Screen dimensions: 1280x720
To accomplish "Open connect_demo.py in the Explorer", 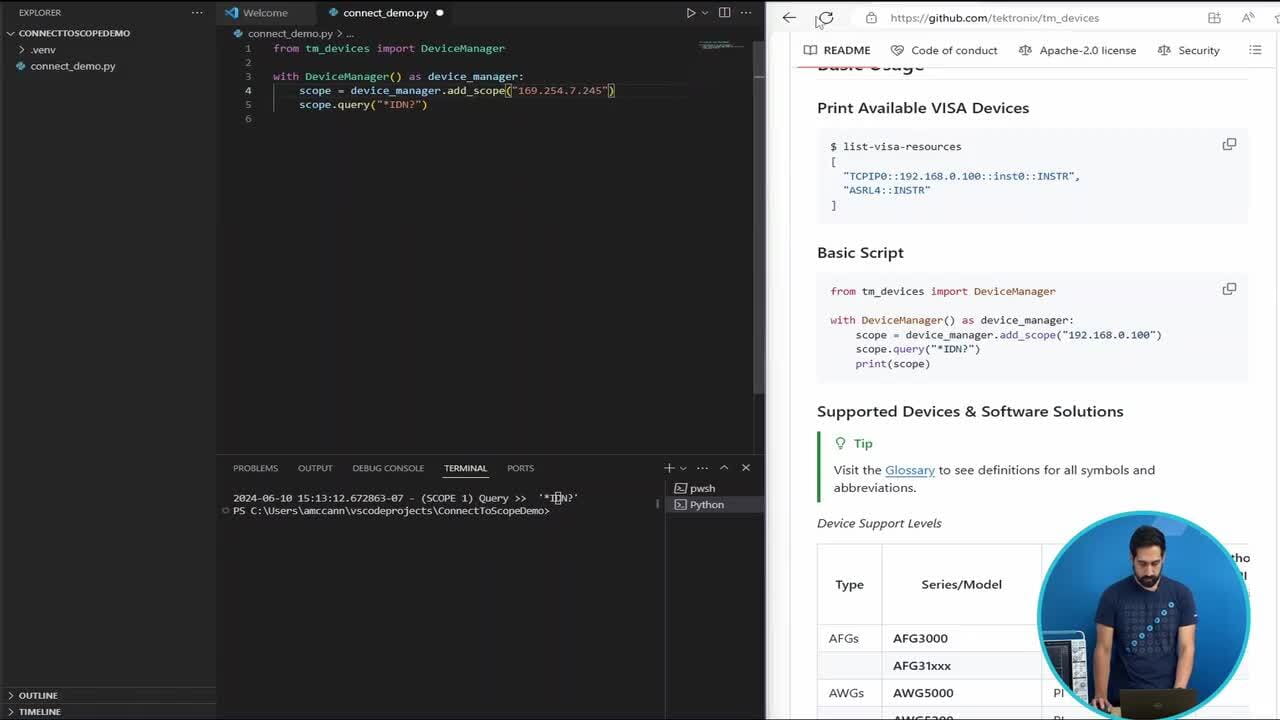I will [72, 66].
